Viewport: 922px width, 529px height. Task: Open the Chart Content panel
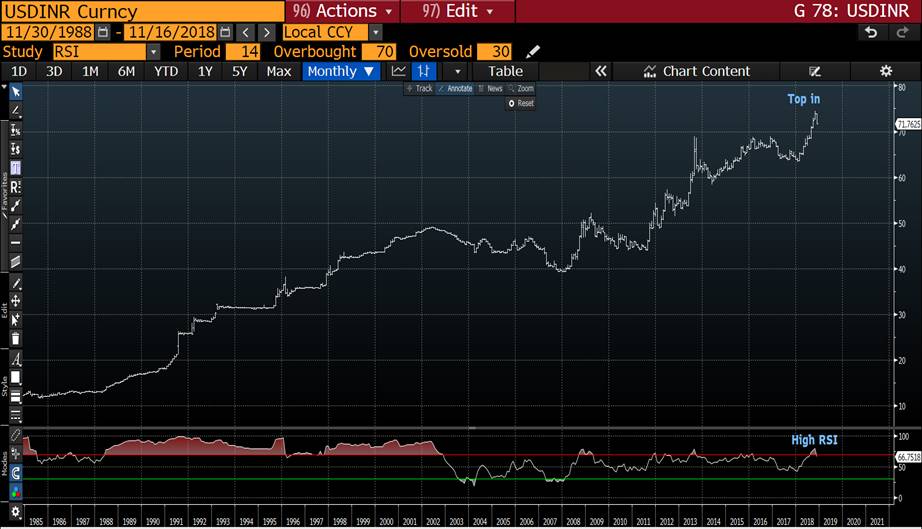pyautogui.click(x=697, y=71)
